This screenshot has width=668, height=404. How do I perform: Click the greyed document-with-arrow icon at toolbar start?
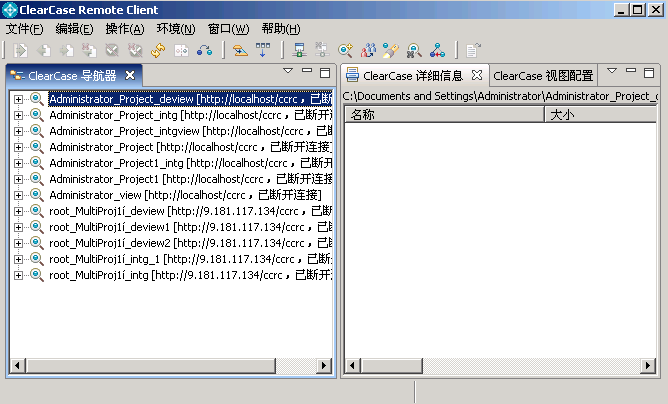click(x=20, y=50)
